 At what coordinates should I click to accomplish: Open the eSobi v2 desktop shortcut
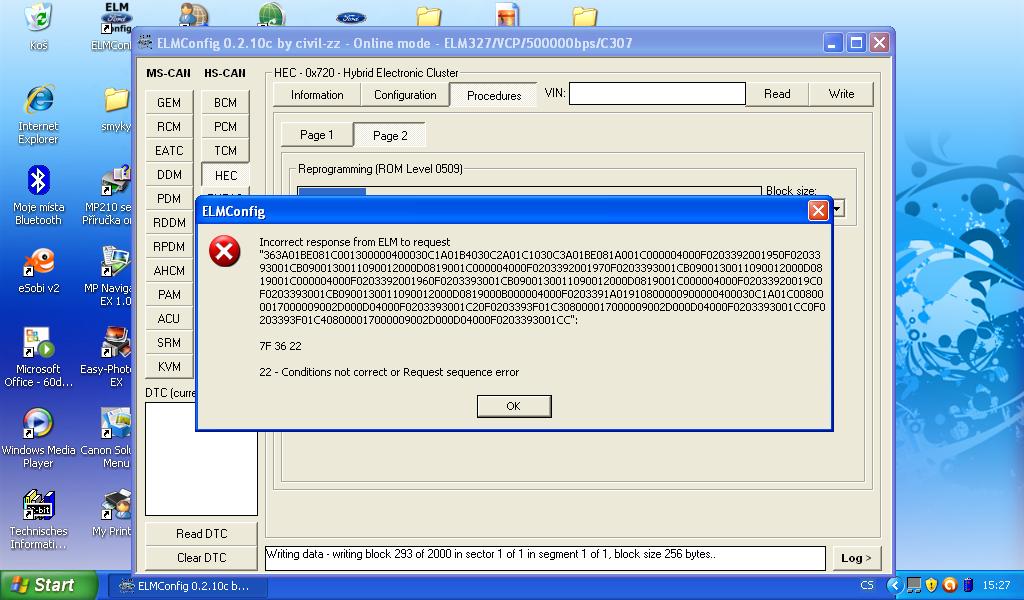click(x=38, y=263)
